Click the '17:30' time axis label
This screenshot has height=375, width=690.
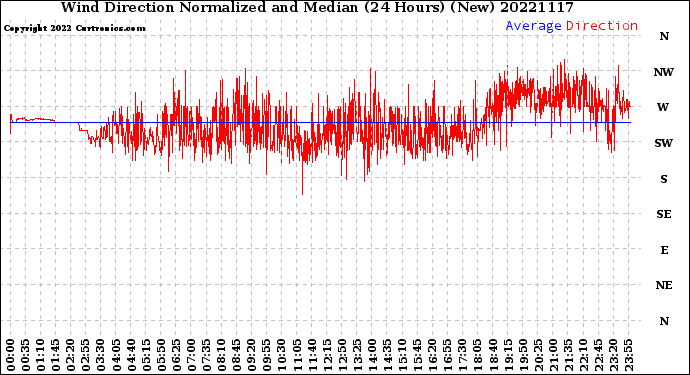(462, 355)
